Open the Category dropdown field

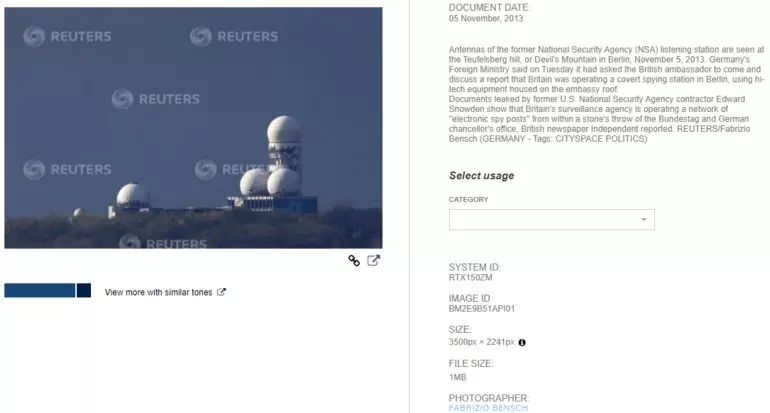tap(551, 220)
